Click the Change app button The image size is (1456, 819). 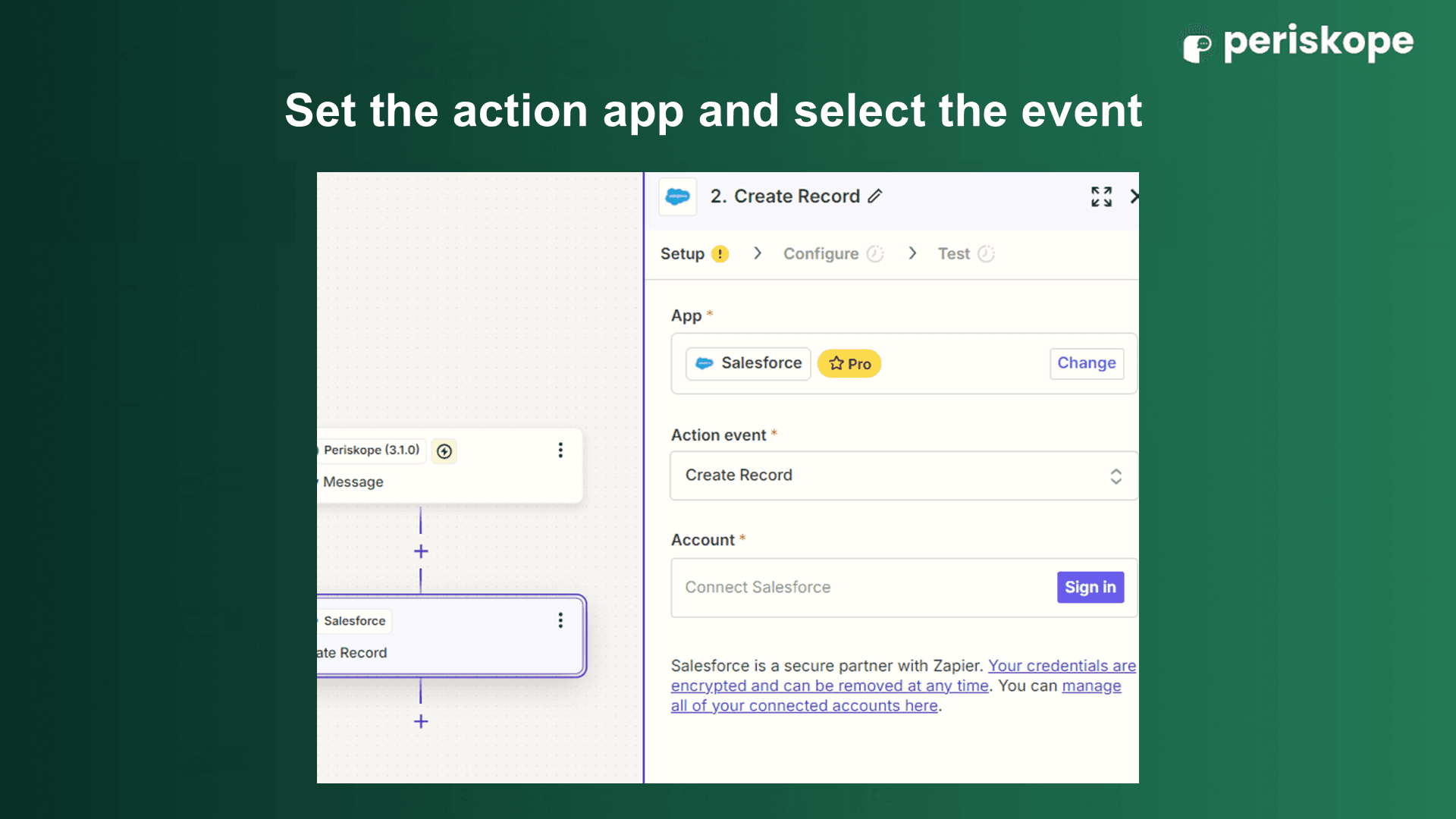1086,363
